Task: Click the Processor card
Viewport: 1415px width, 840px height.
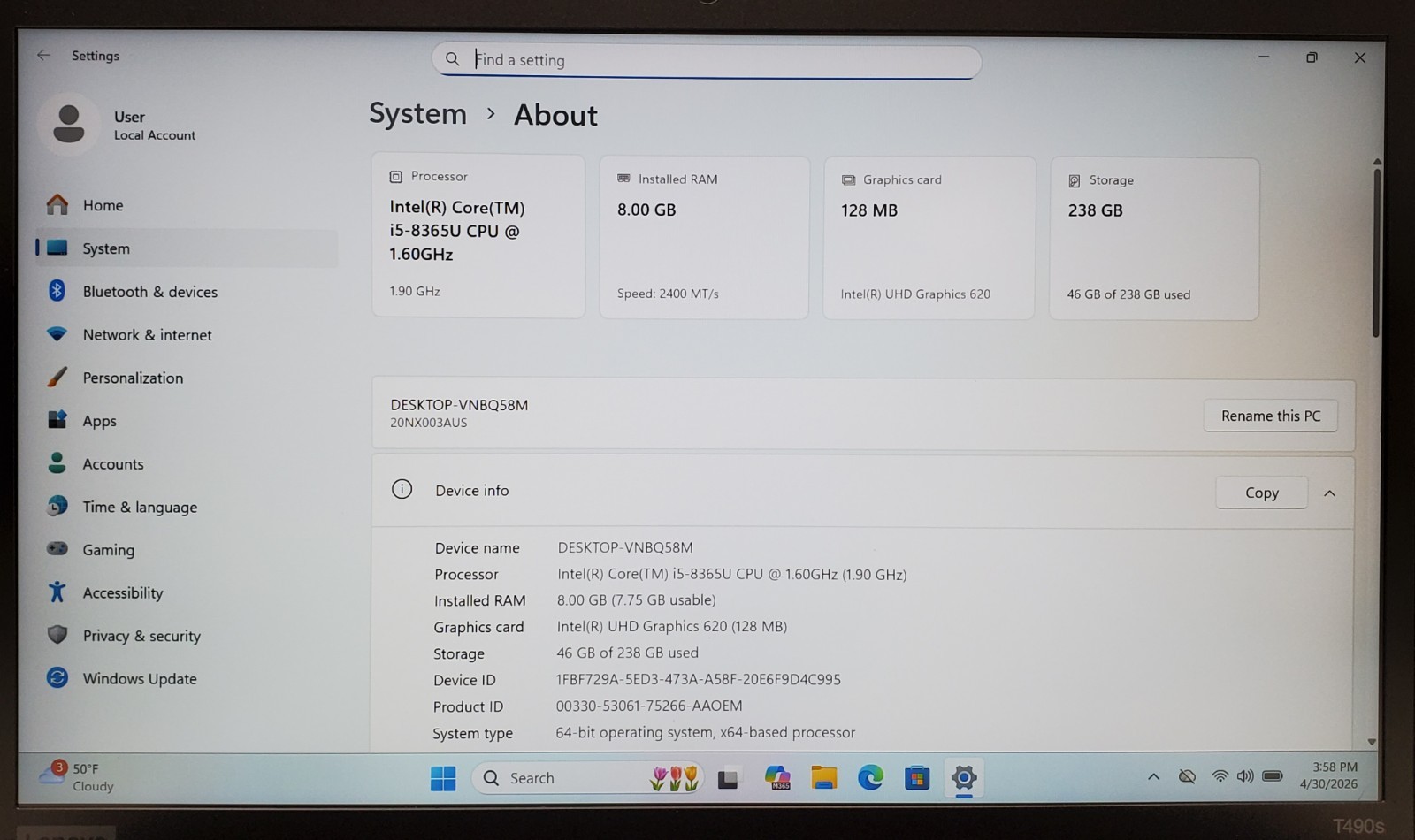Action: [x=478, y=236]
